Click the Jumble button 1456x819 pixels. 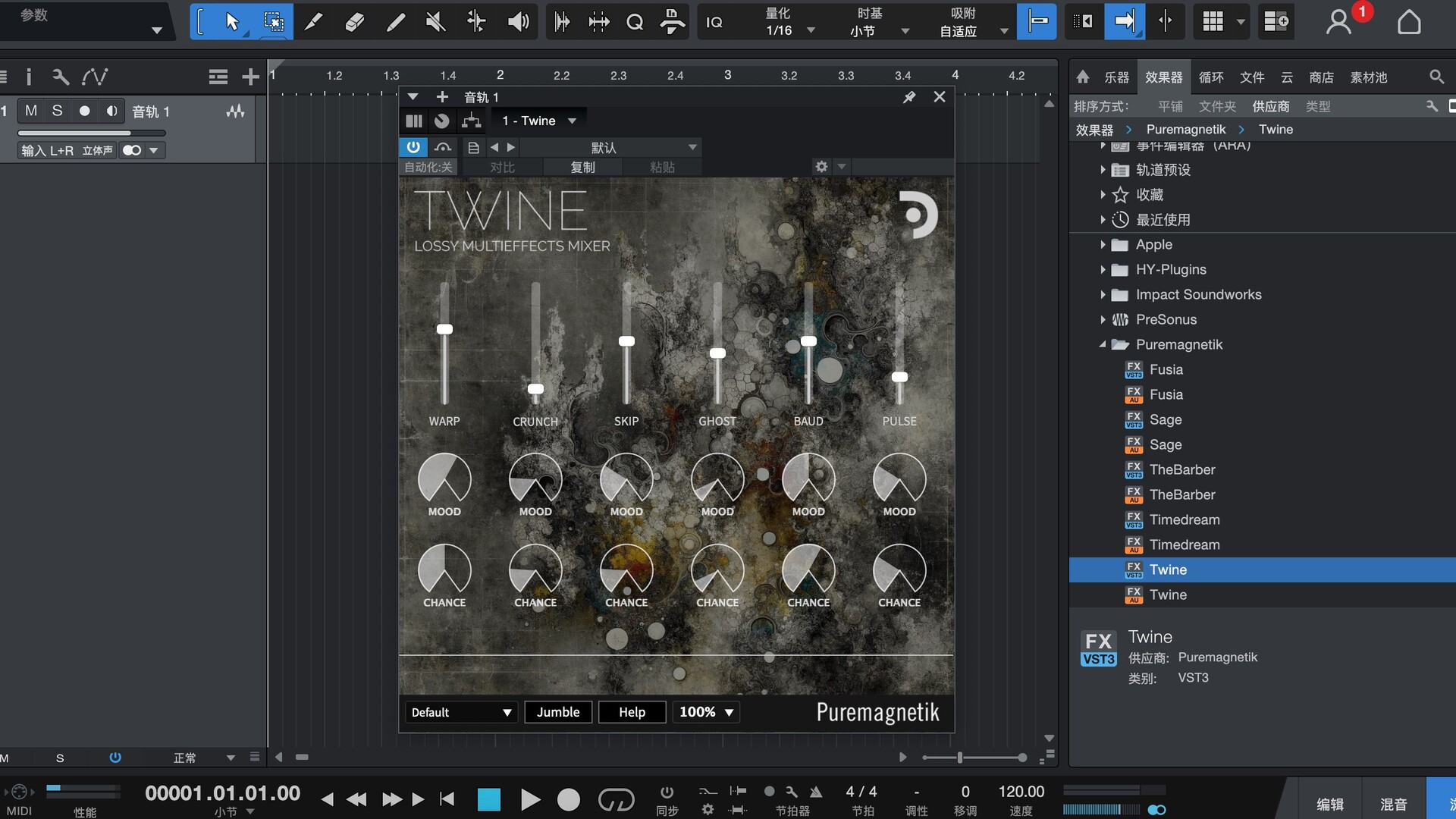pos(558,712)
